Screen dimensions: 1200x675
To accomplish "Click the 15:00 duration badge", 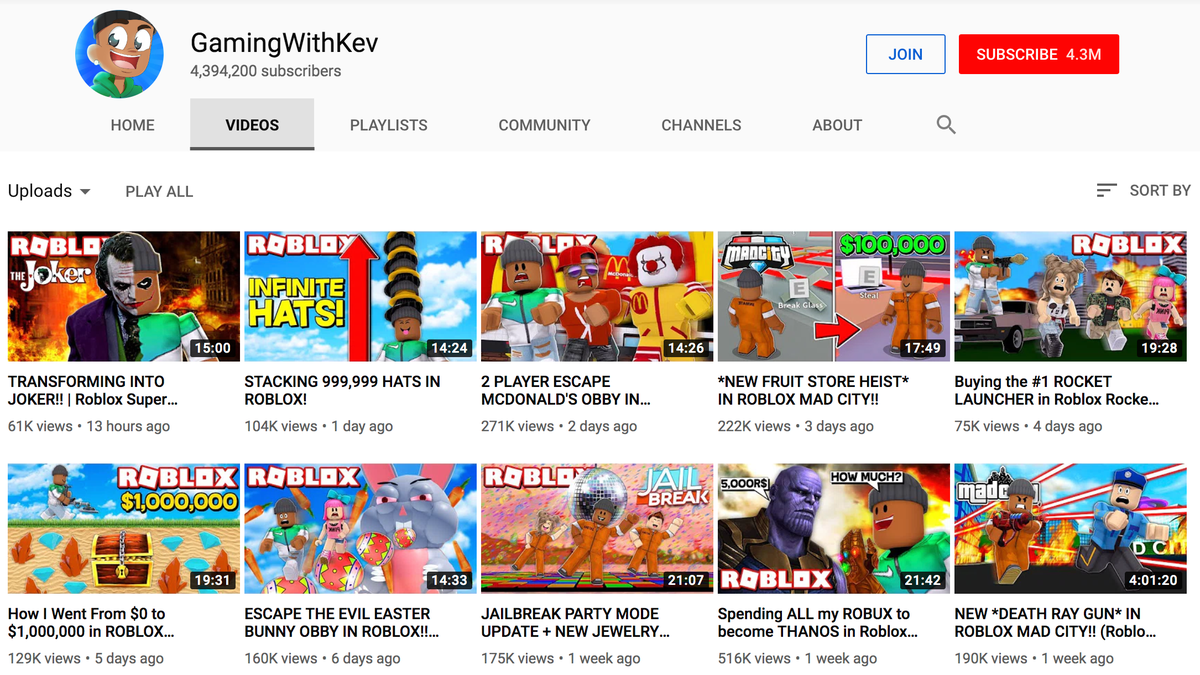I will point(212,348).
